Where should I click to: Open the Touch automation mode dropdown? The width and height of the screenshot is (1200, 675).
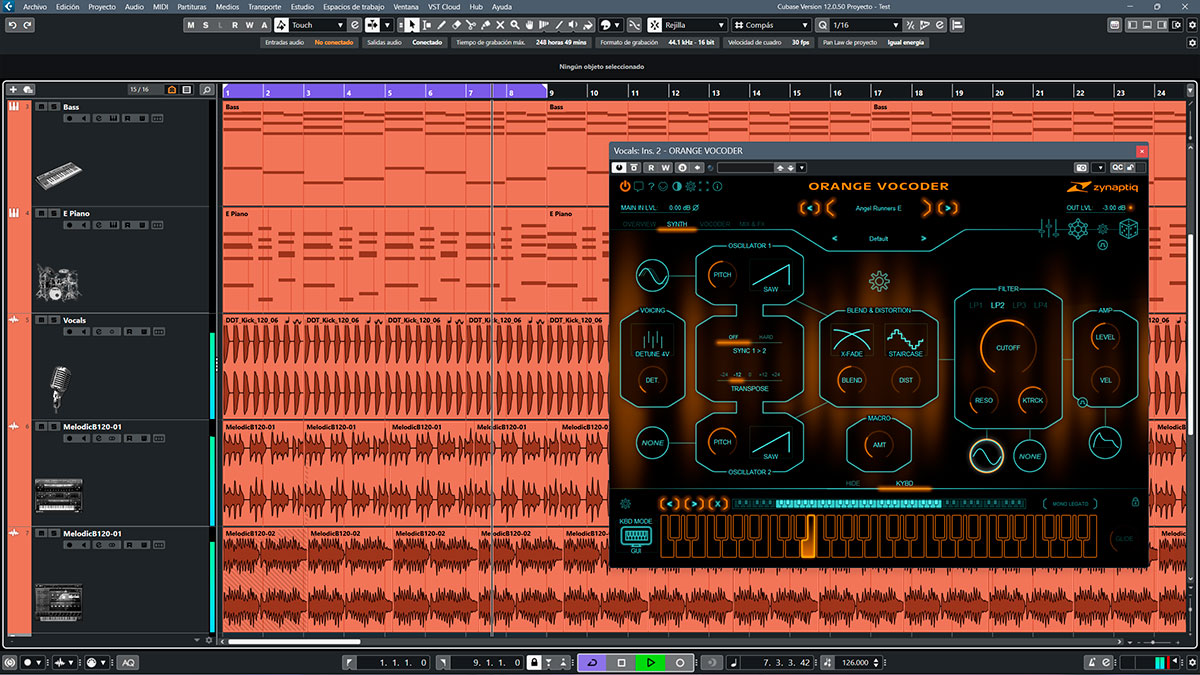(340, 25)
